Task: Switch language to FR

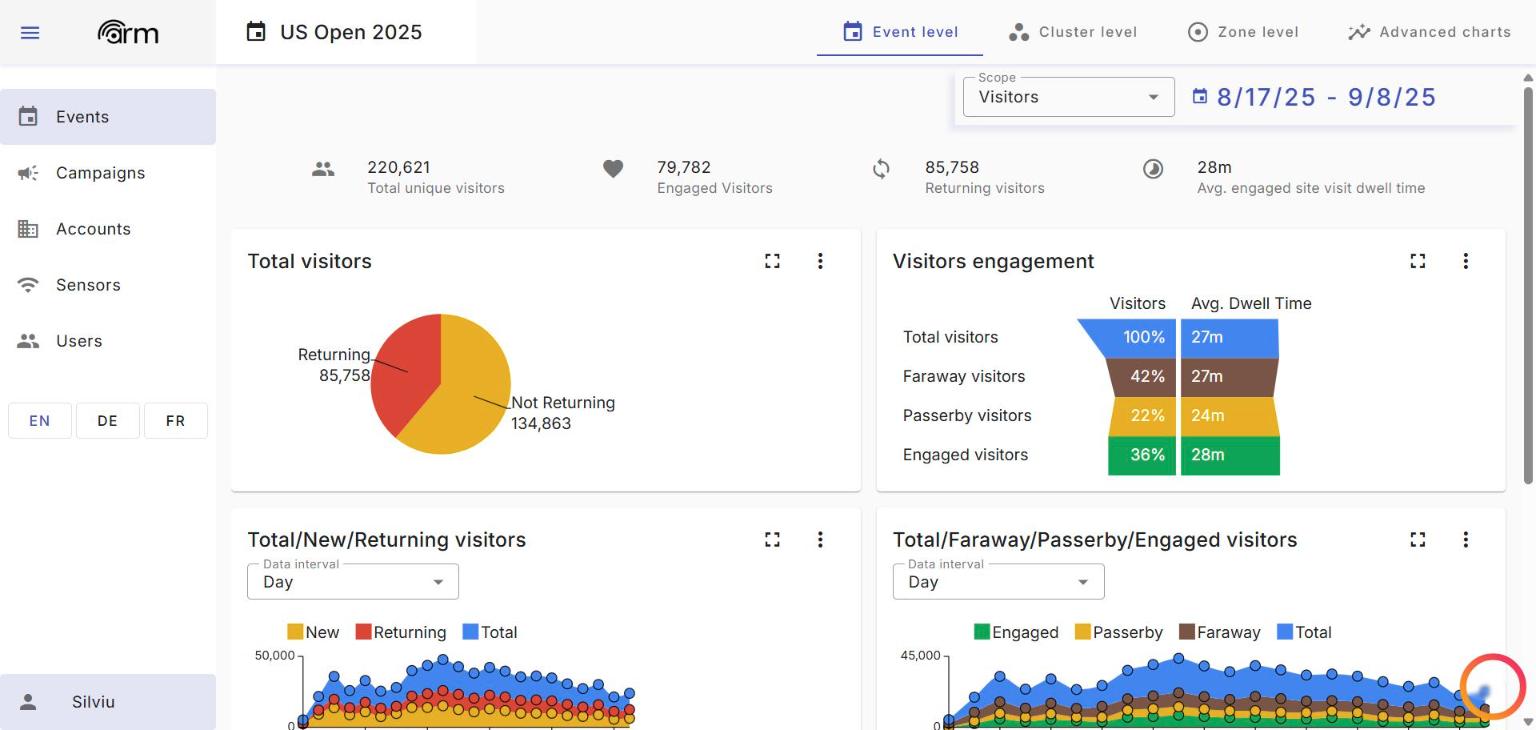Action: (176, 421)
